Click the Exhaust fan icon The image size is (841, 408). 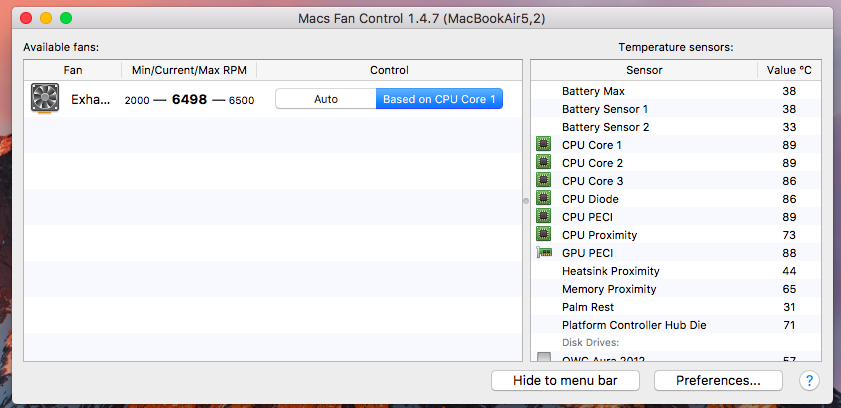tap(45, 99)
